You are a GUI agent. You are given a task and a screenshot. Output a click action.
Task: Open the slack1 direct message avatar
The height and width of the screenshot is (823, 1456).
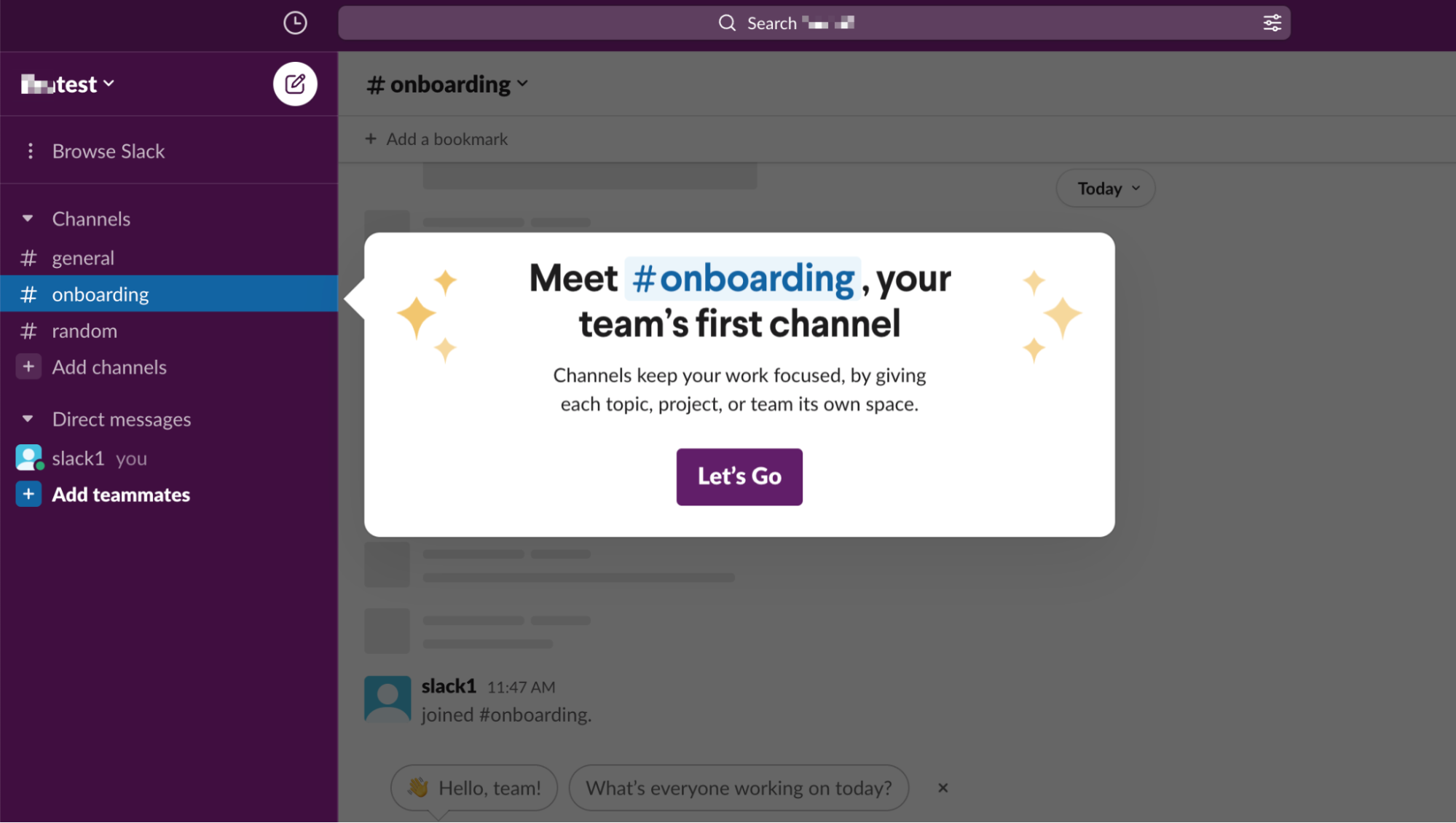point(28,457)
